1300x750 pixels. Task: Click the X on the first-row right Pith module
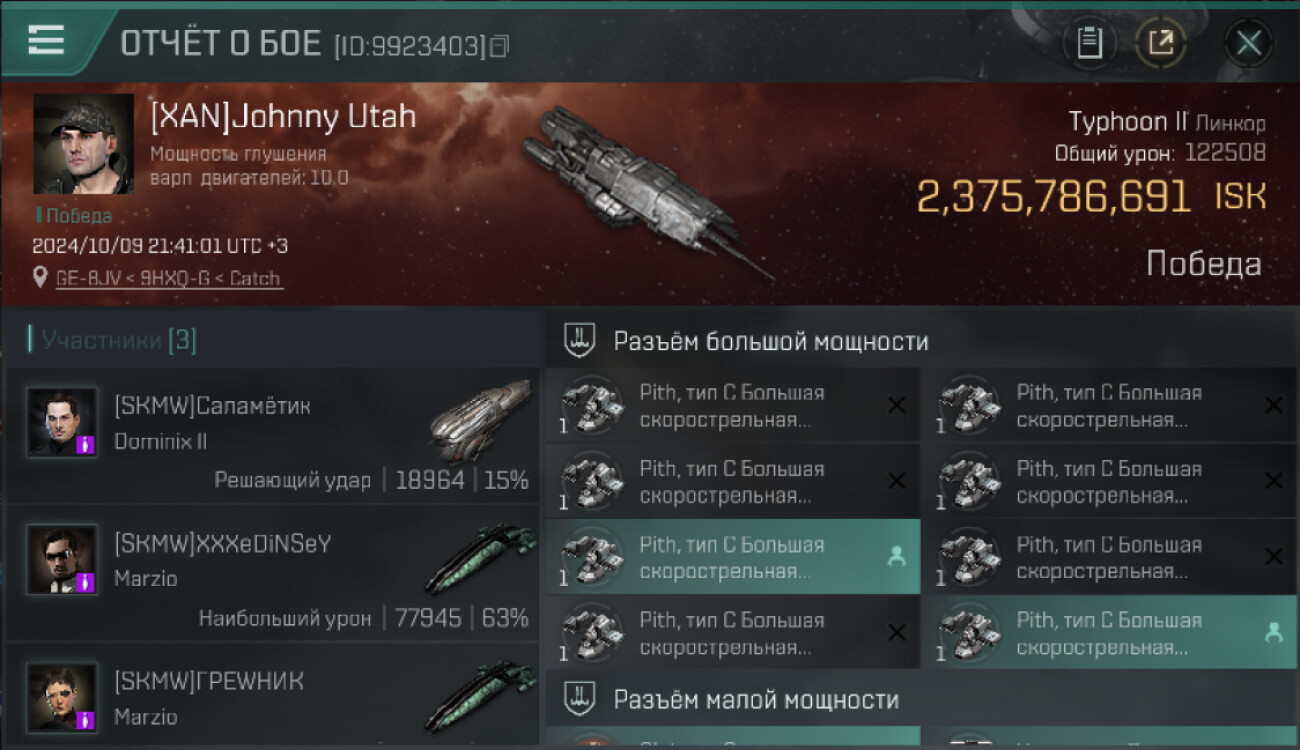pyautogui.click(x=1273, y=406)
